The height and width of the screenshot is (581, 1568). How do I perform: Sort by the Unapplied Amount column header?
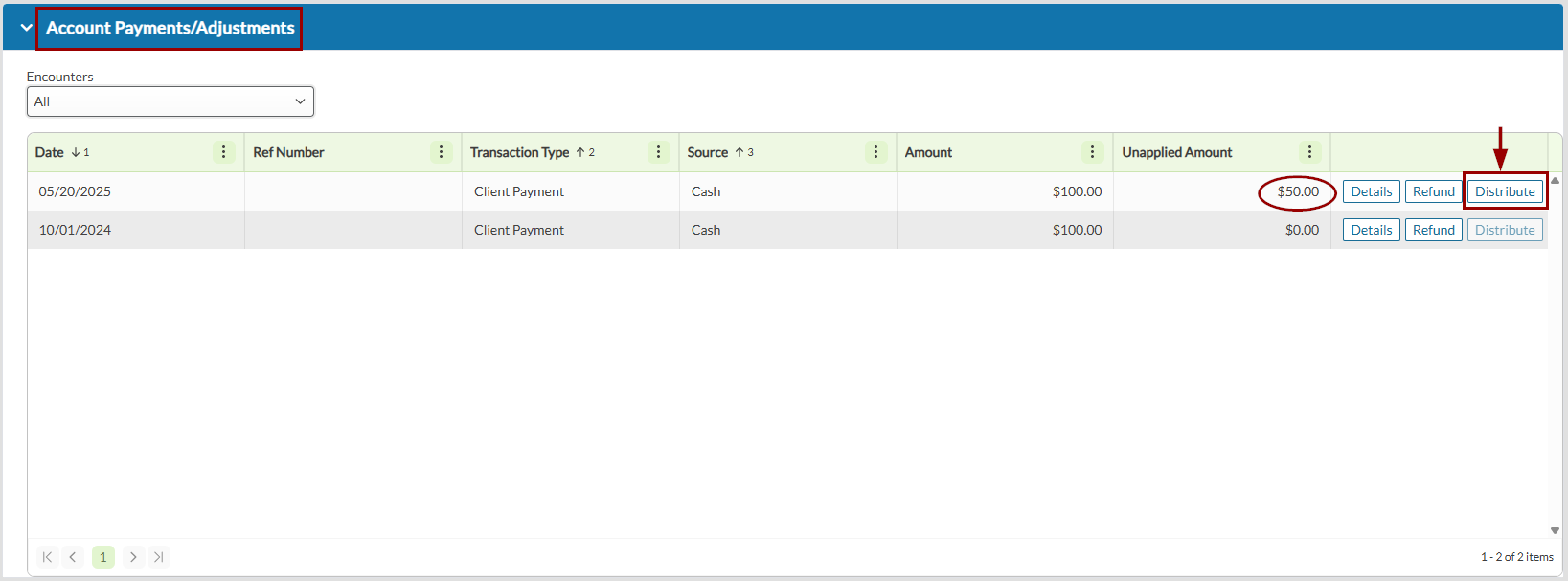point(1177,152)
